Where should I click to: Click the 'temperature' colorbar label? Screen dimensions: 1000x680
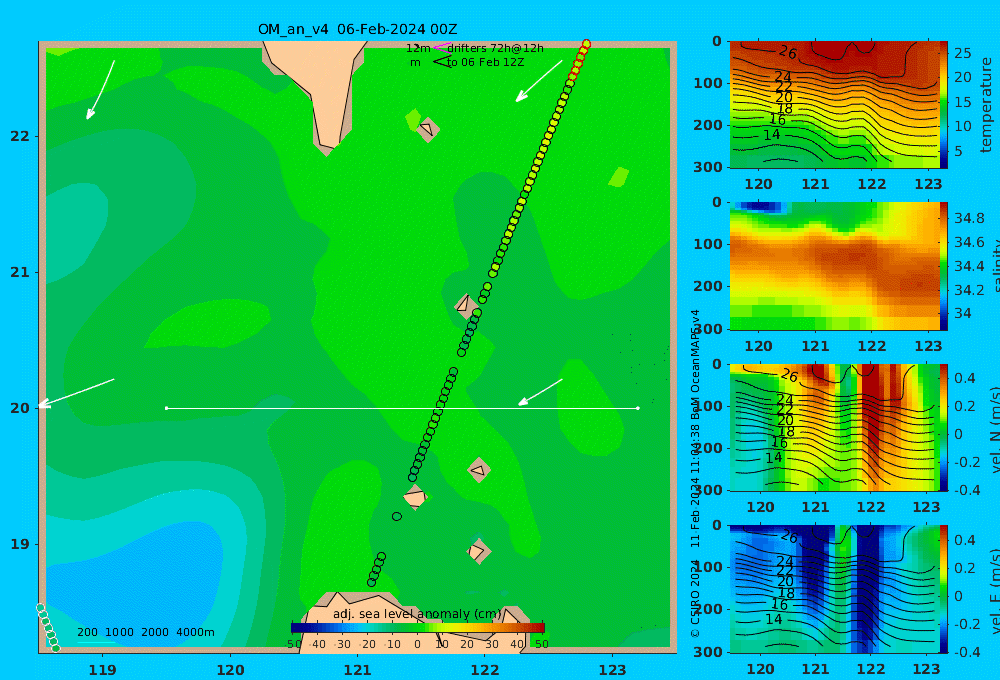tap(986, 105)
